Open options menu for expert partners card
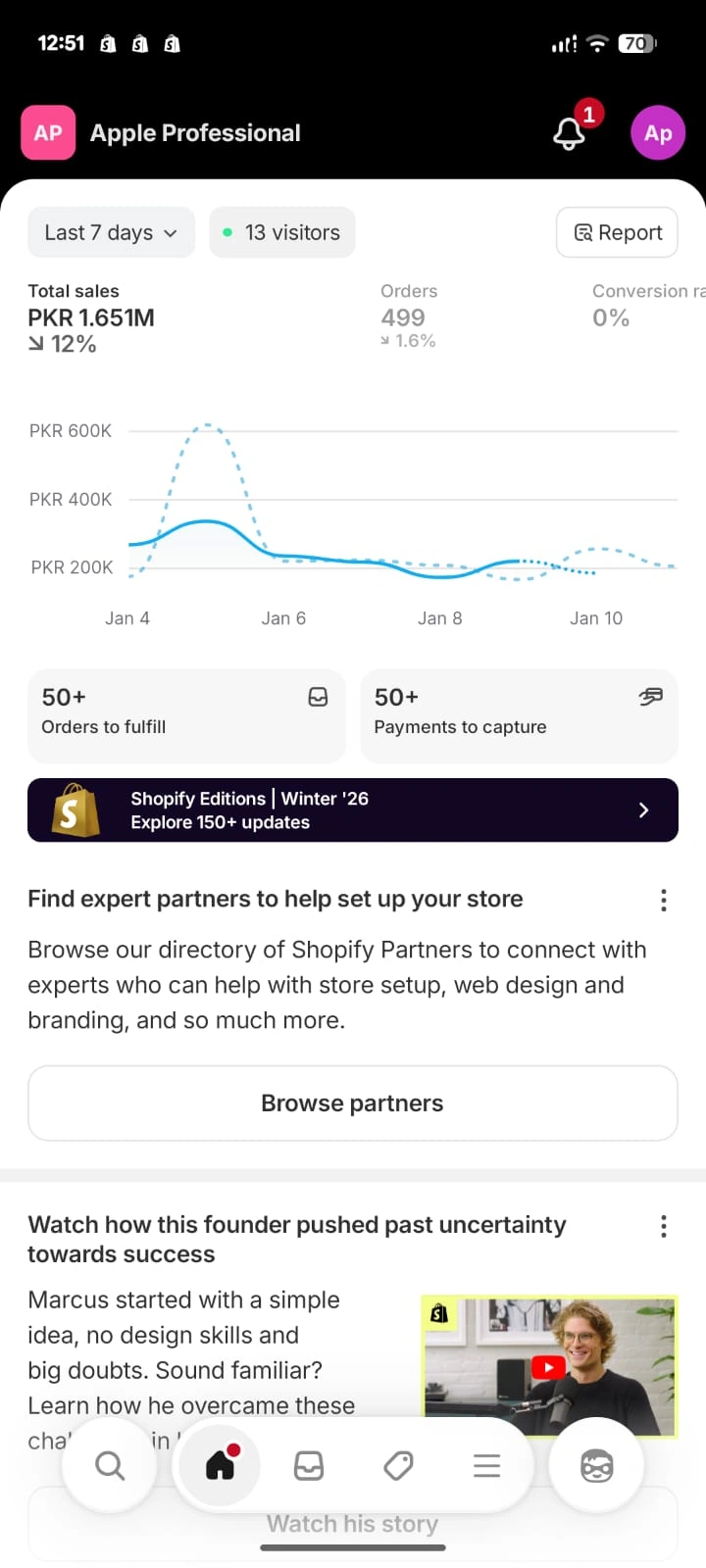Viewport: 706px width, 1568px height. click(664, 900)
